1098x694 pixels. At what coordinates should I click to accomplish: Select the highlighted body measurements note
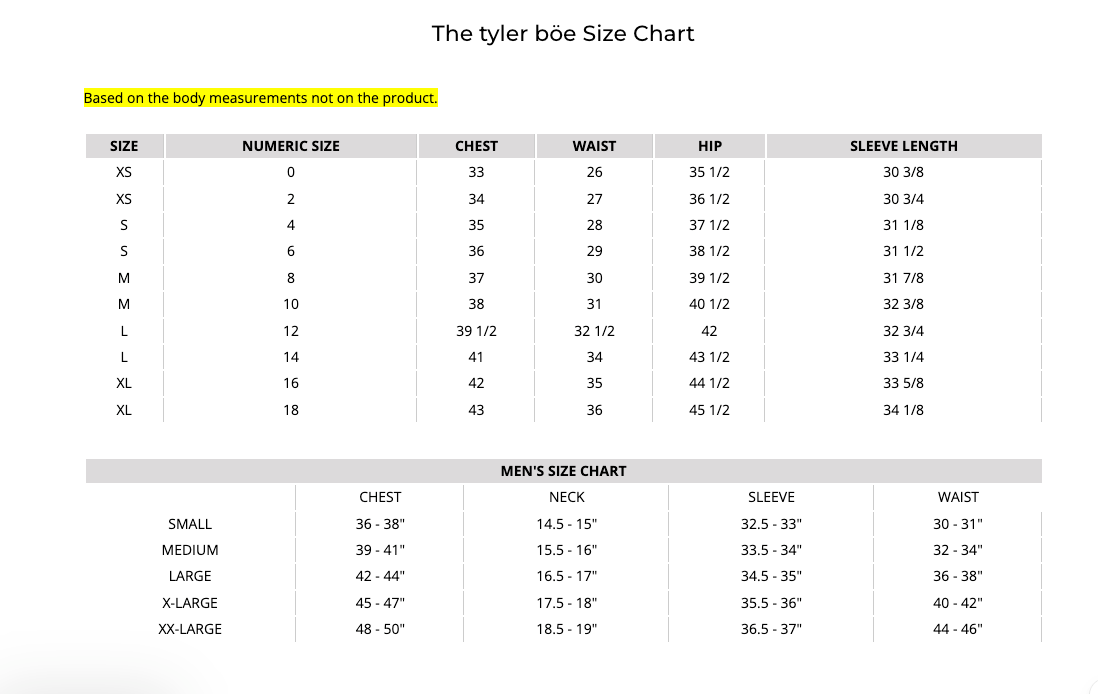pyautogui.click(x=260, y=98)
